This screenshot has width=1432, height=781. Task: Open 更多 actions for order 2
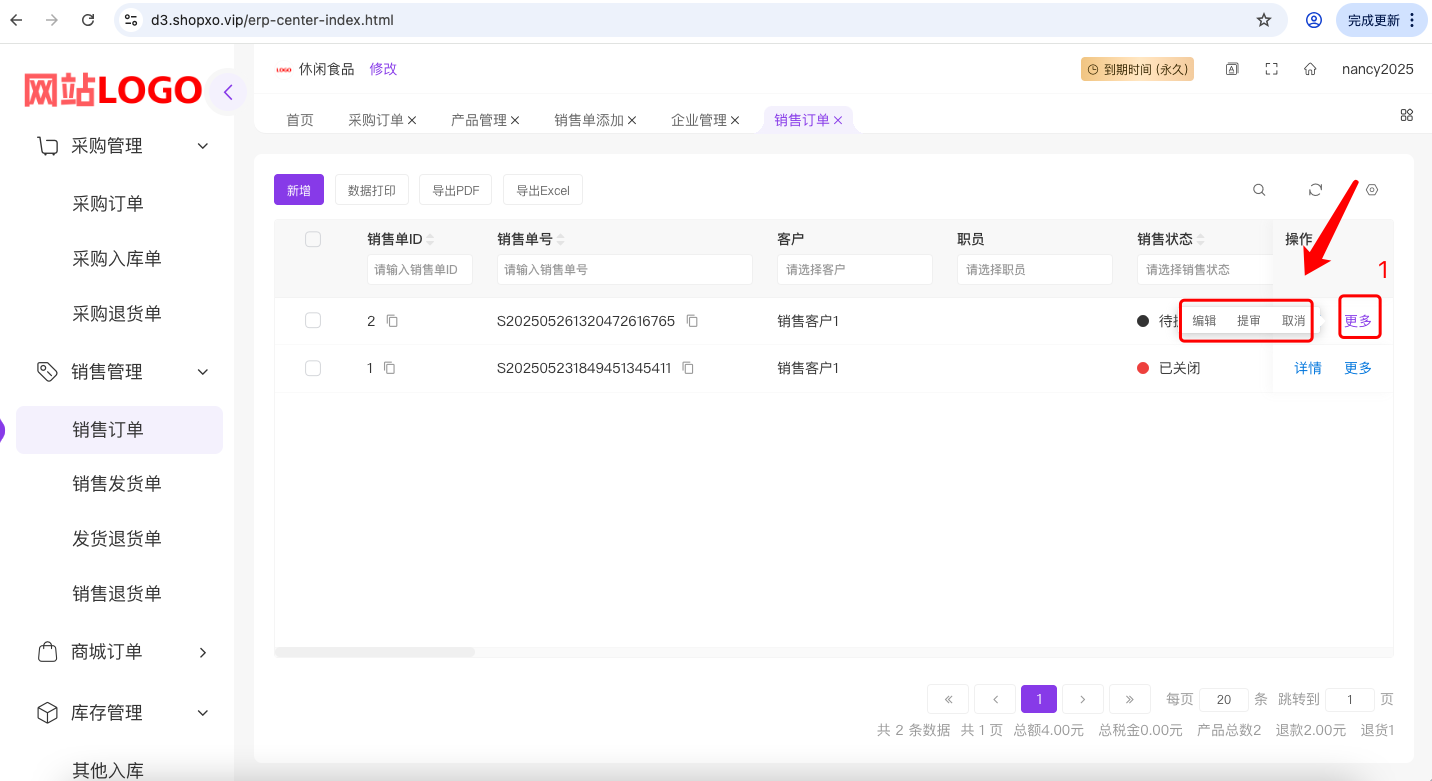coord(1358,321)
